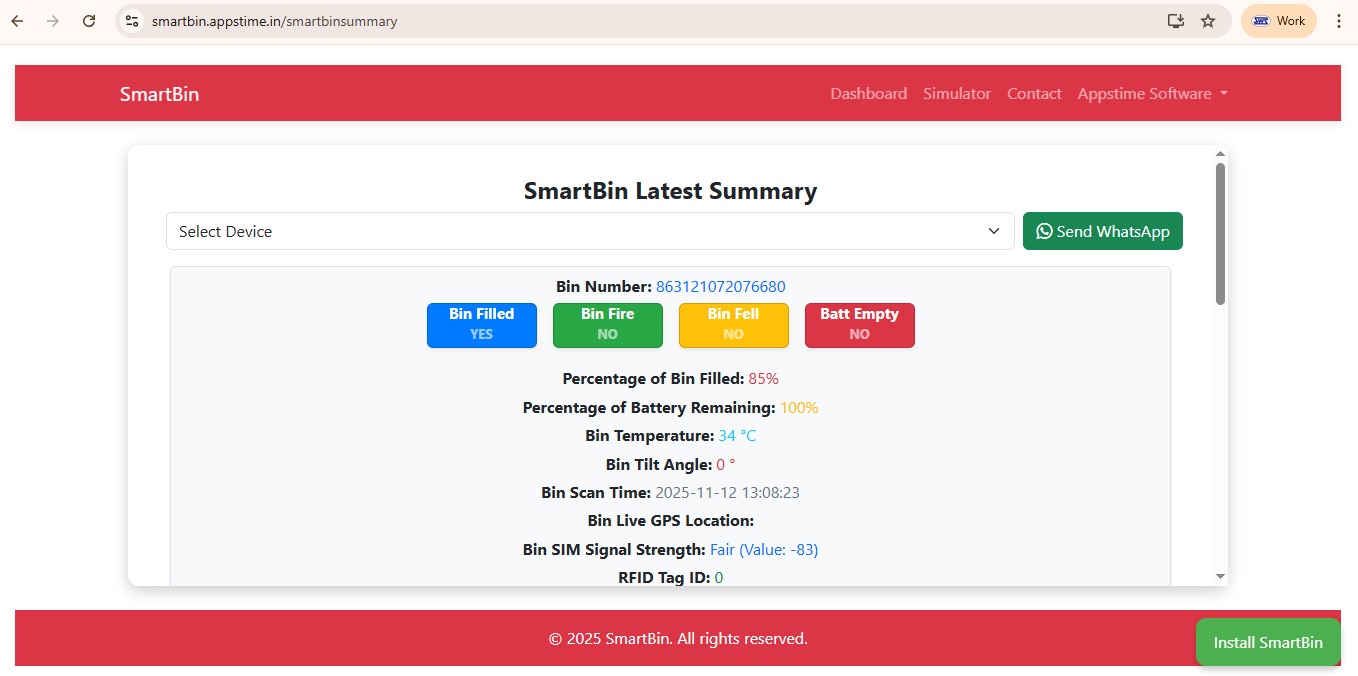The image size is (1358, 676).
Task: Click the WhatsApp icon on Send WhatsApp button
Action: click(1044, 231)
